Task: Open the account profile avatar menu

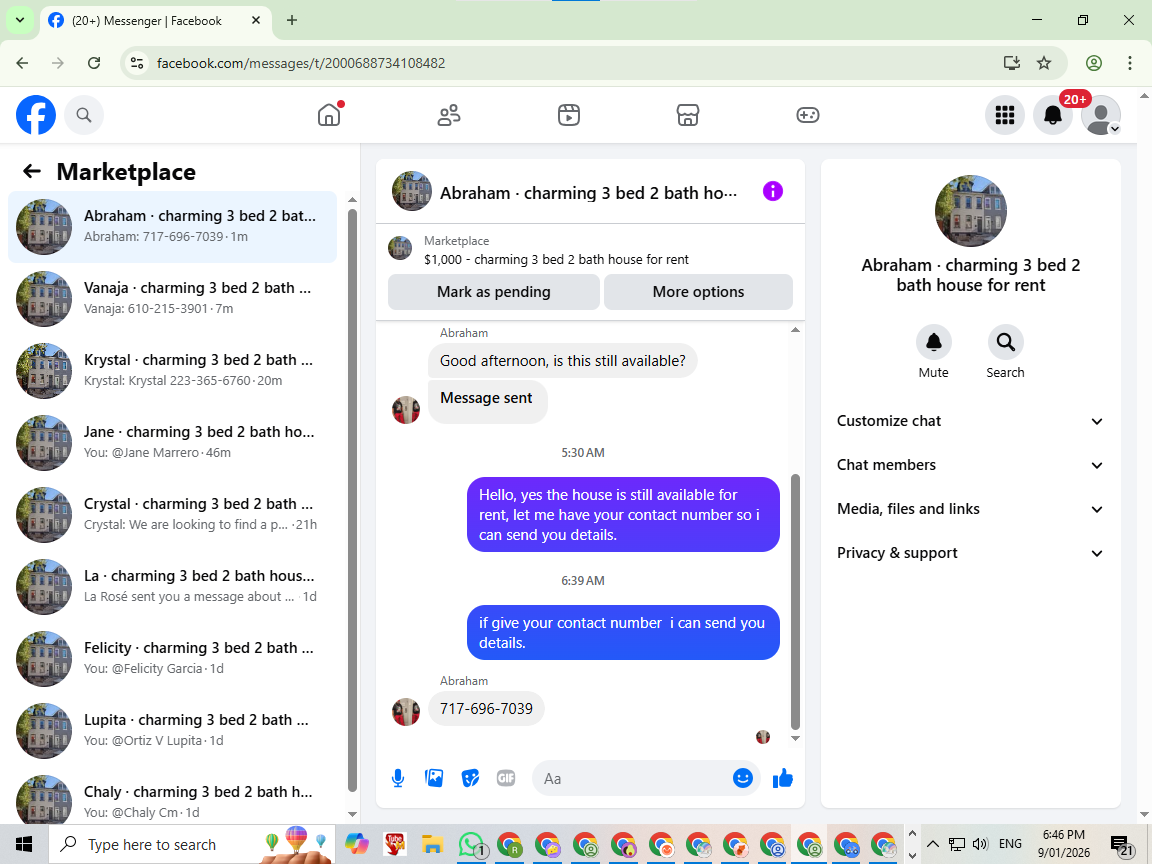Action: click(x=1101, y=115)
